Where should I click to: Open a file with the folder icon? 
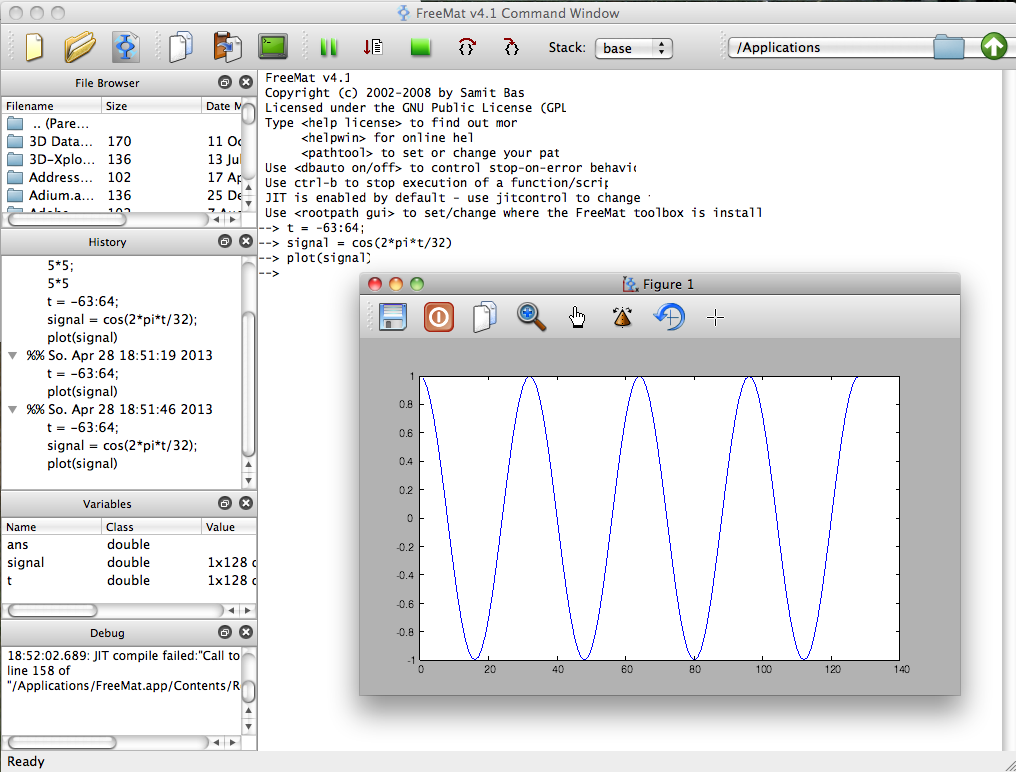(80, 47)
